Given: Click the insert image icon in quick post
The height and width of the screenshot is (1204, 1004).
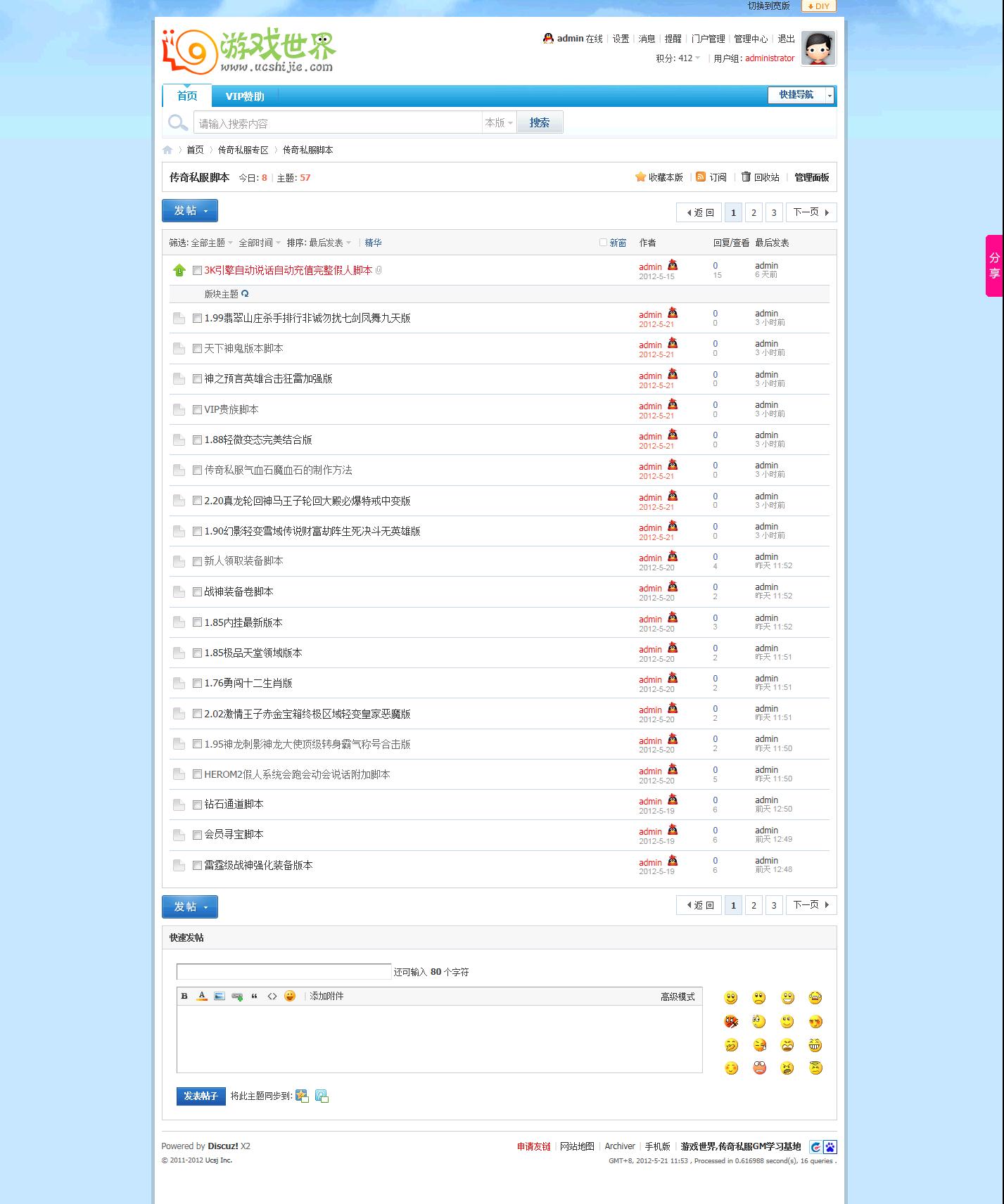Looking at the screenshot, I should click(x=220, y=996).
